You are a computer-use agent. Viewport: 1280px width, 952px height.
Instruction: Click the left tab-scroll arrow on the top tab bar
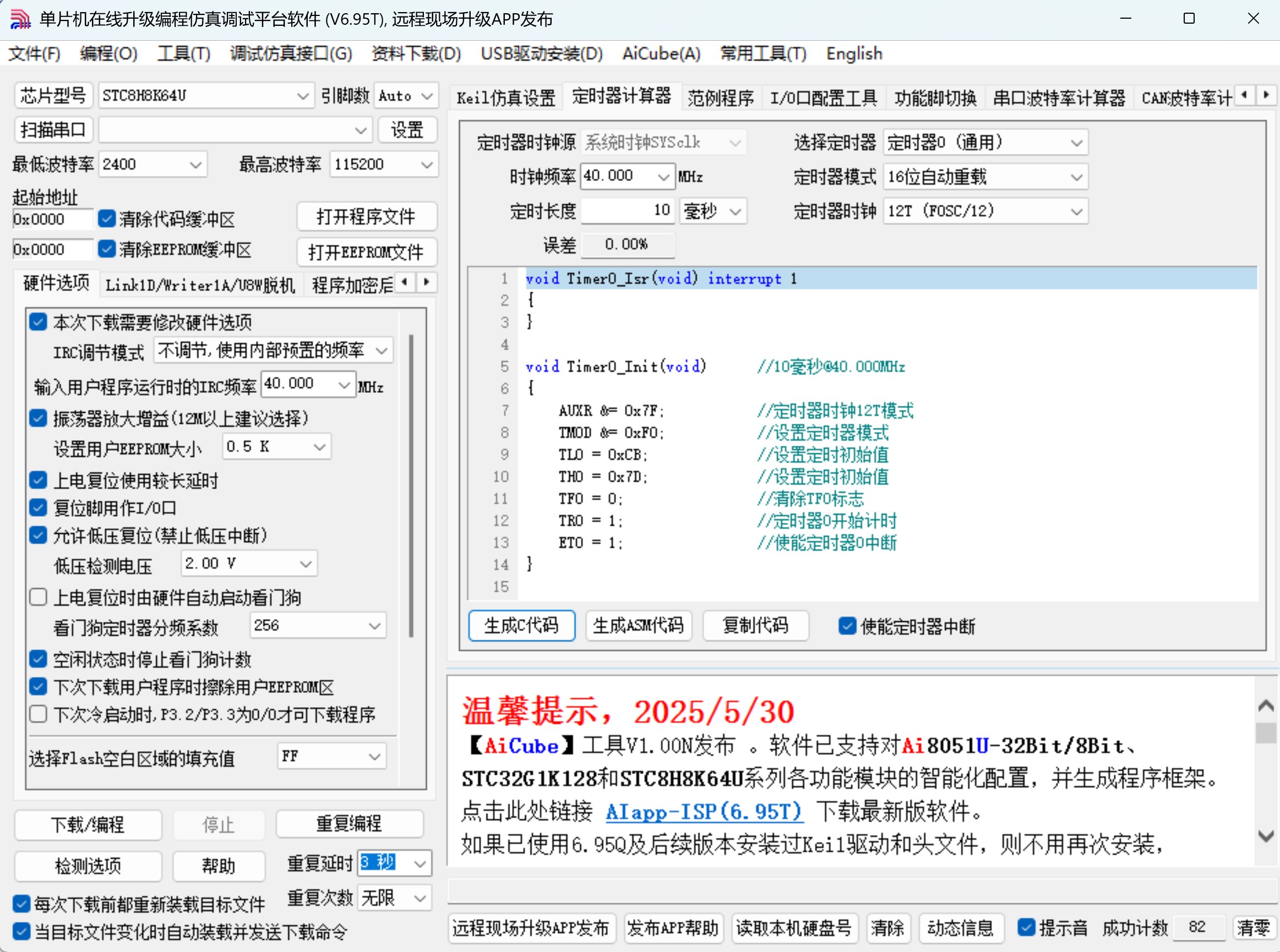tap(1244, 95)
